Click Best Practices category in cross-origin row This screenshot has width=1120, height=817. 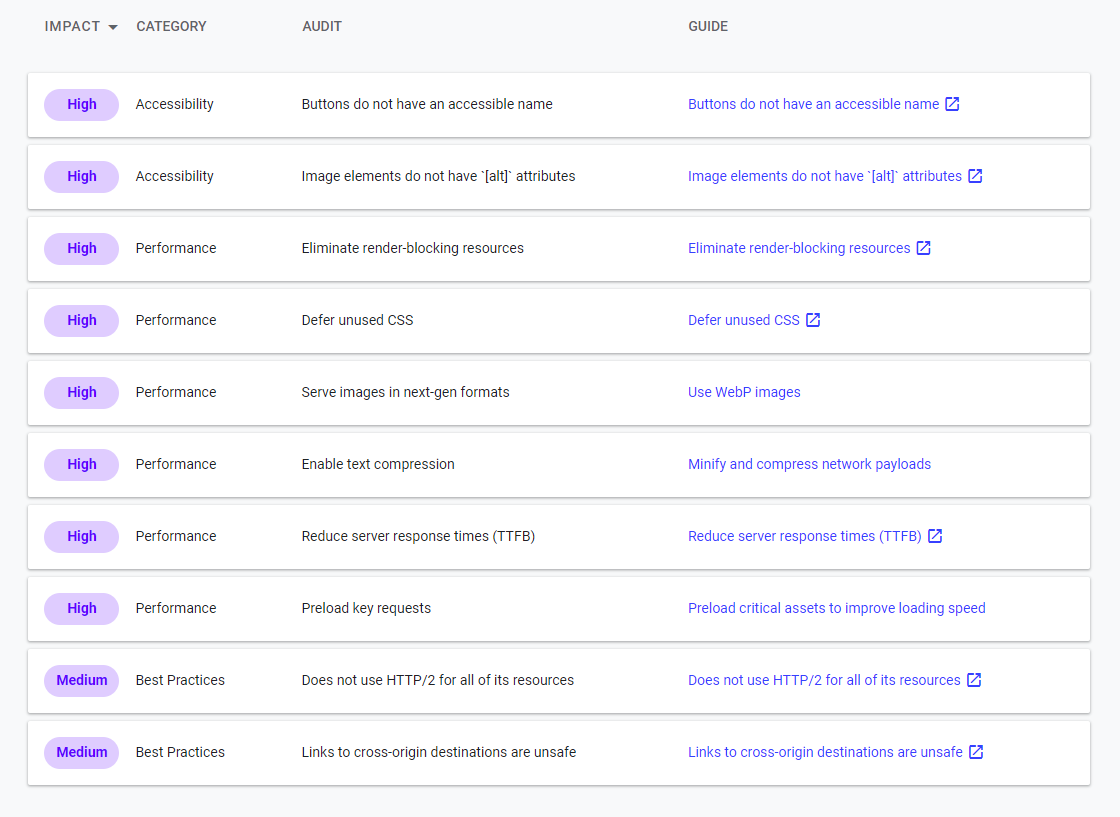coord(180,752)
